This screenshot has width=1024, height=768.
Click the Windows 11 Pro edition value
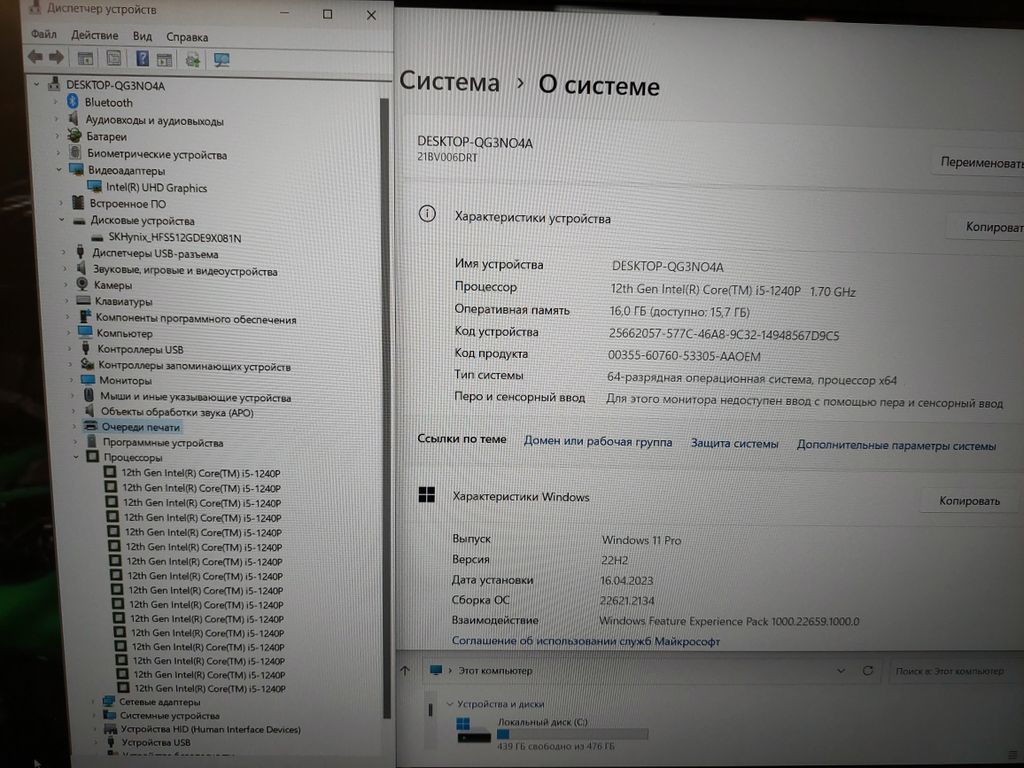pos(641,540)
